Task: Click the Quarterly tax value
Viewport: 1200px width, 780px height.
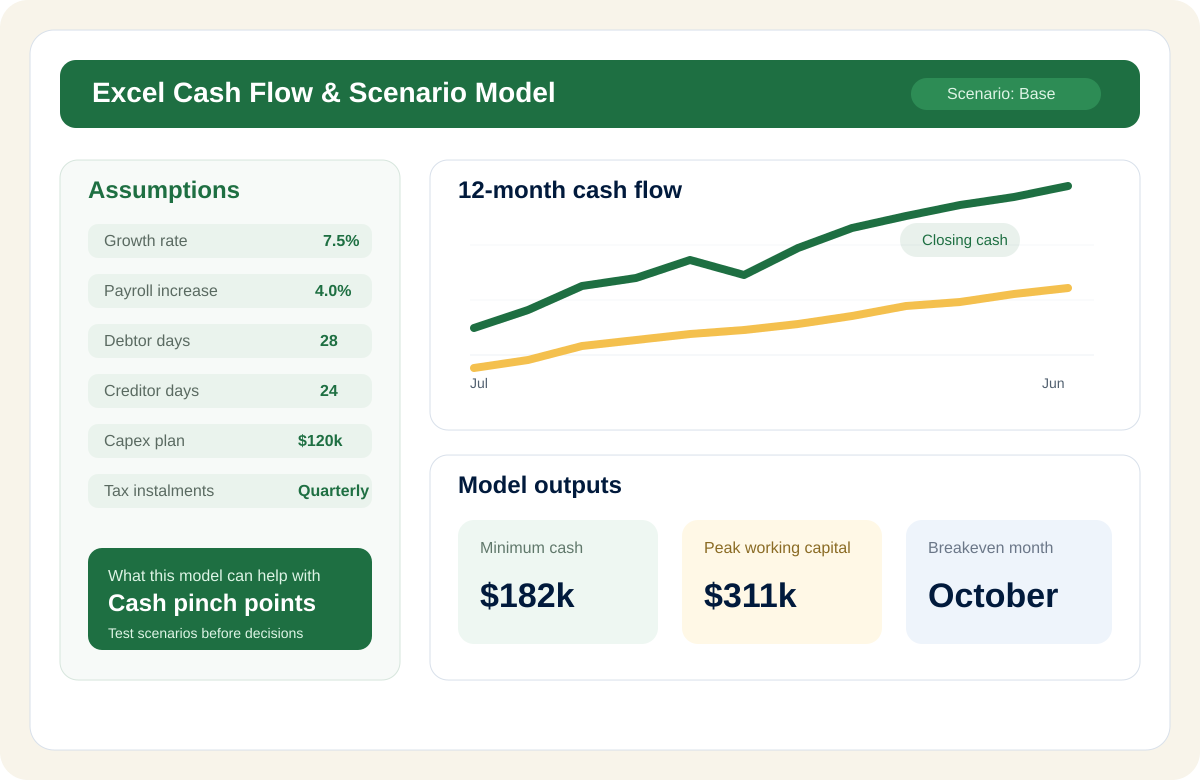Action: [x=333, y=491]
